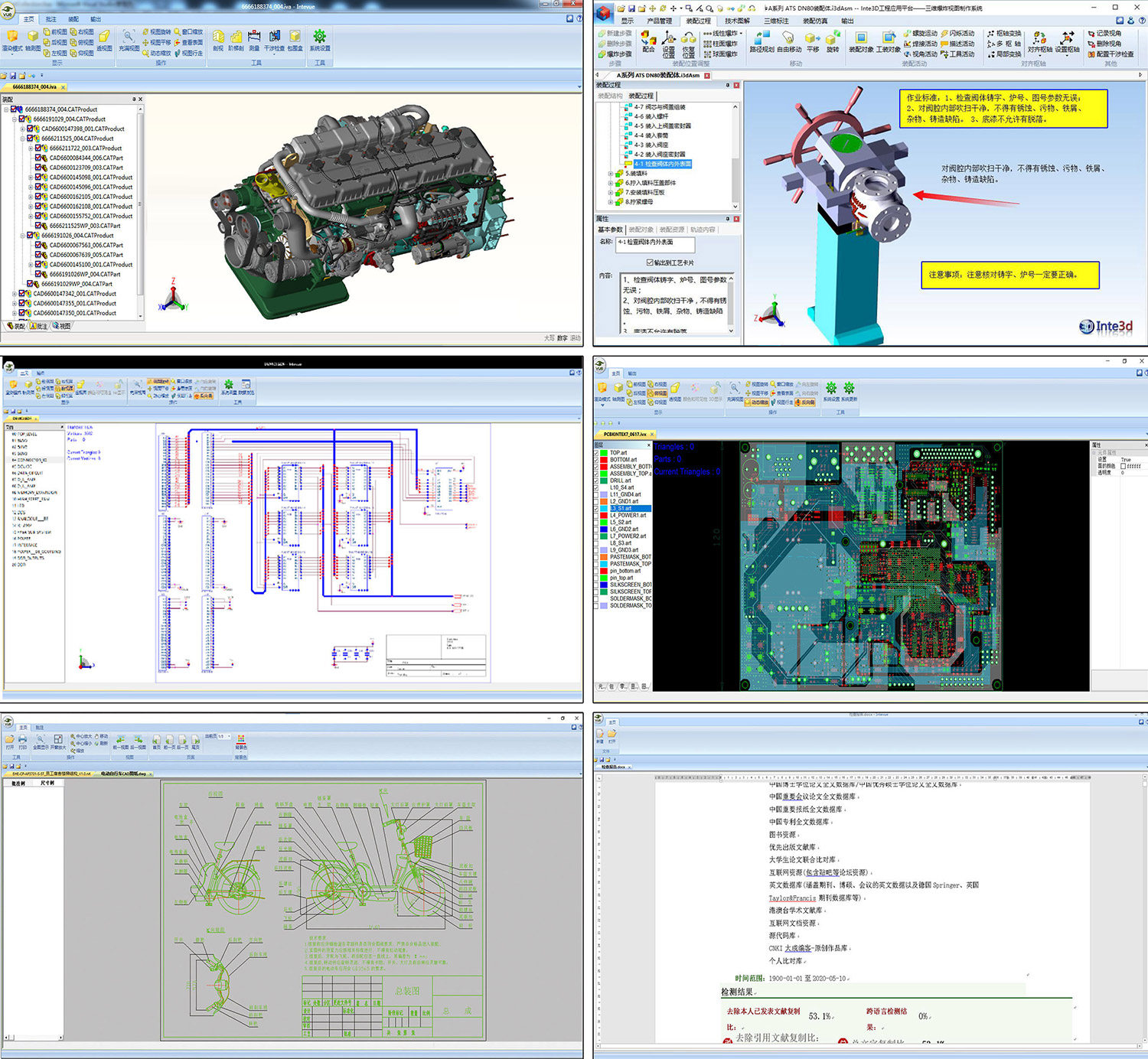Click 配合 icon in Inte3D ribbon

tap(648, 38)
